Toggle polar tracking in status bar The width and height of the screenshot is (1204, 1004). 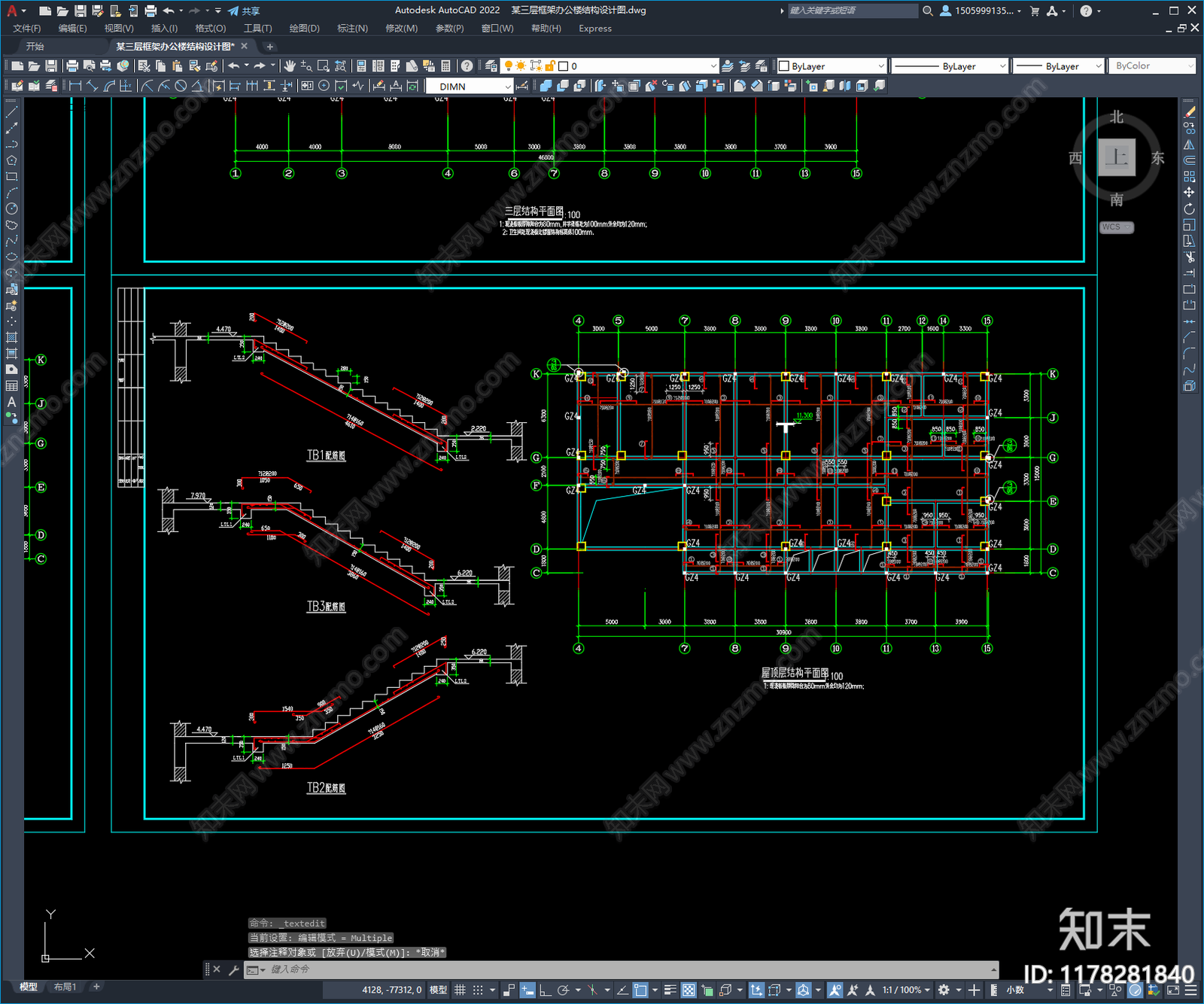click(563, 990)
